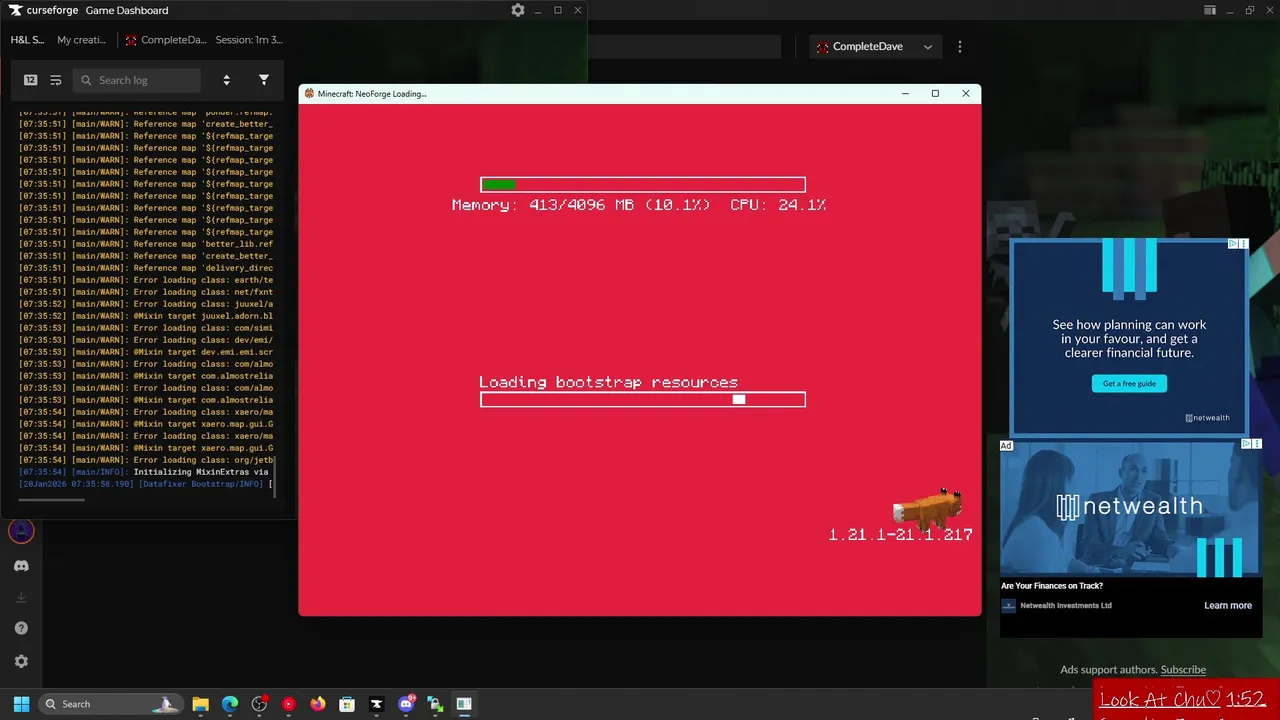The height and width of the screenshot is (720, 1280).
Task: Open Discord with 9+ badge on taskbar
Action: (x=406, y=704)
